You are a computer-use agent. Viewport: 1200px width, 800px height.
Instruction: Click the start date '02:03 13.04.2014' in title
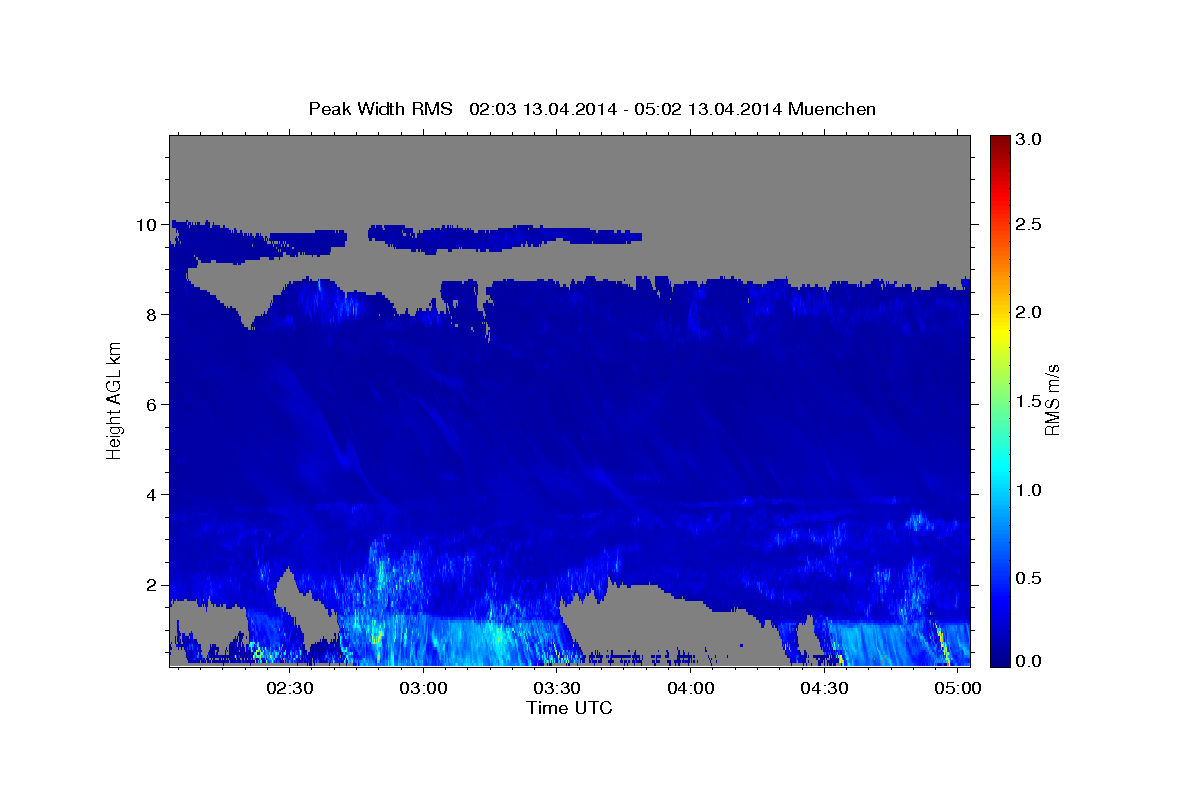tap(541, 108)
